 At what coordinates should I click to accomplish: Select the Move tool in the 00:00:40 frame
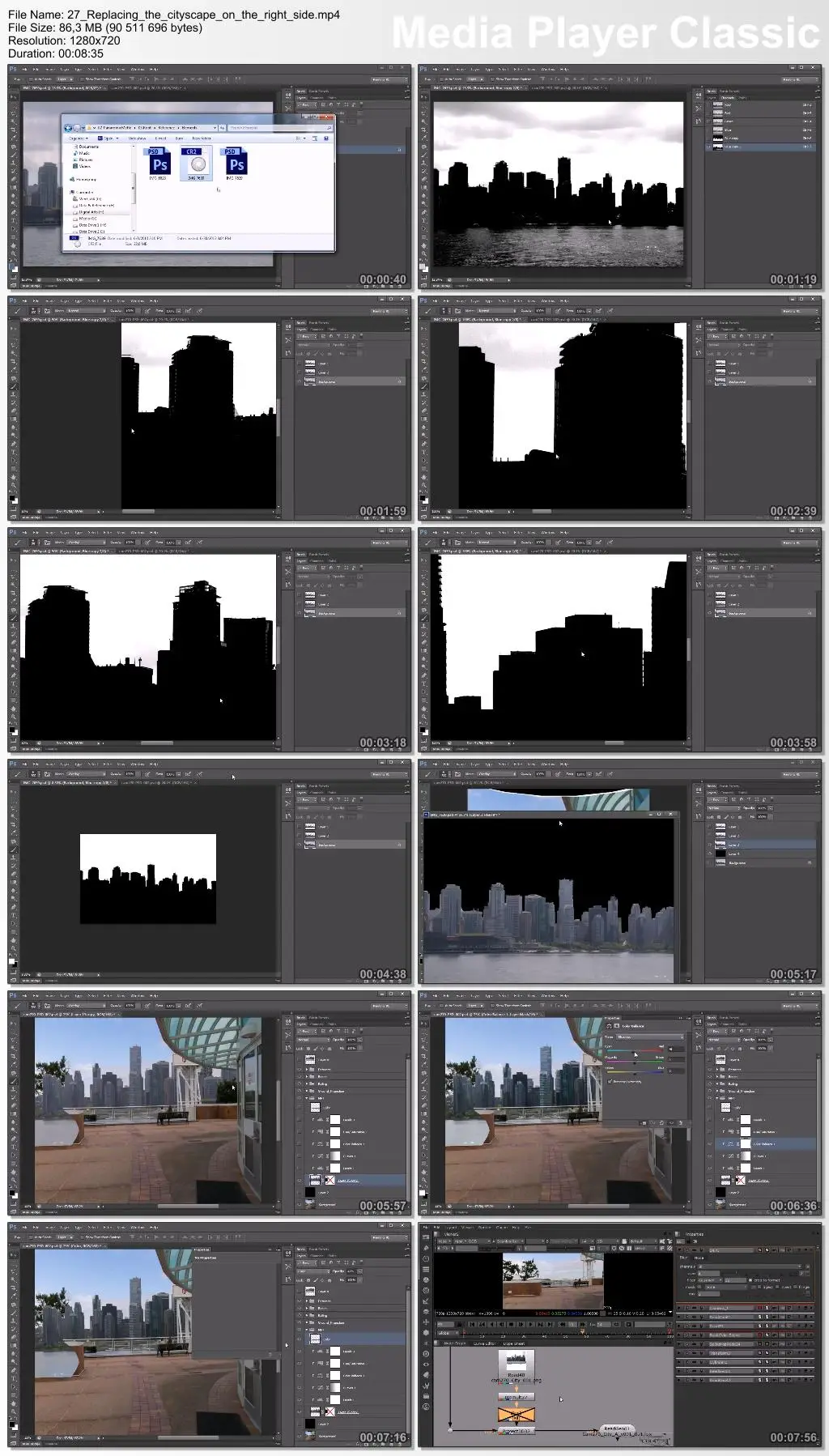click(x=14, y=96)
